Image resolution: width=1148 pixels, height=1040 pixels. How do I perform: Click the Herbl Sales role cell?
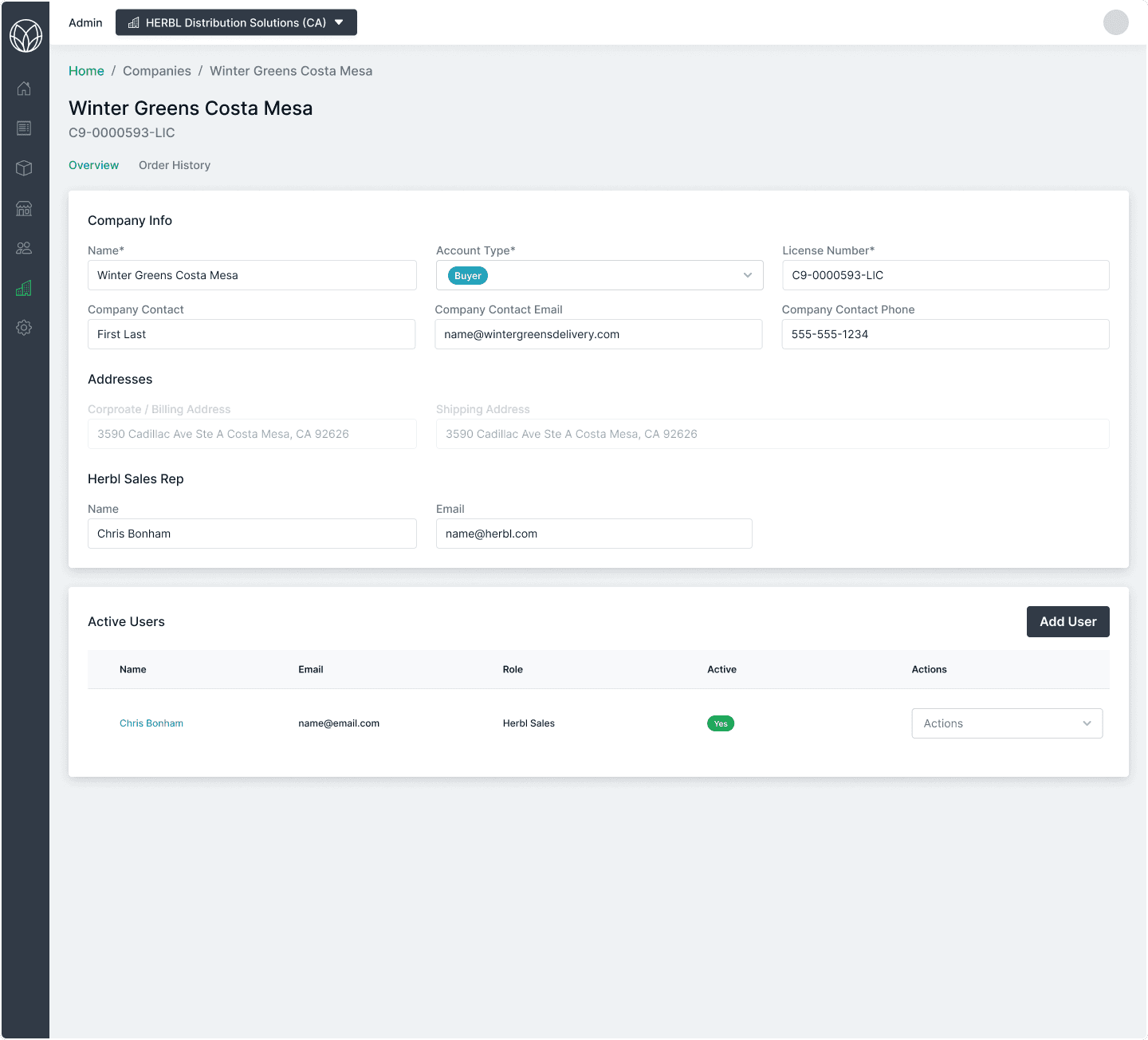point(529,723)
